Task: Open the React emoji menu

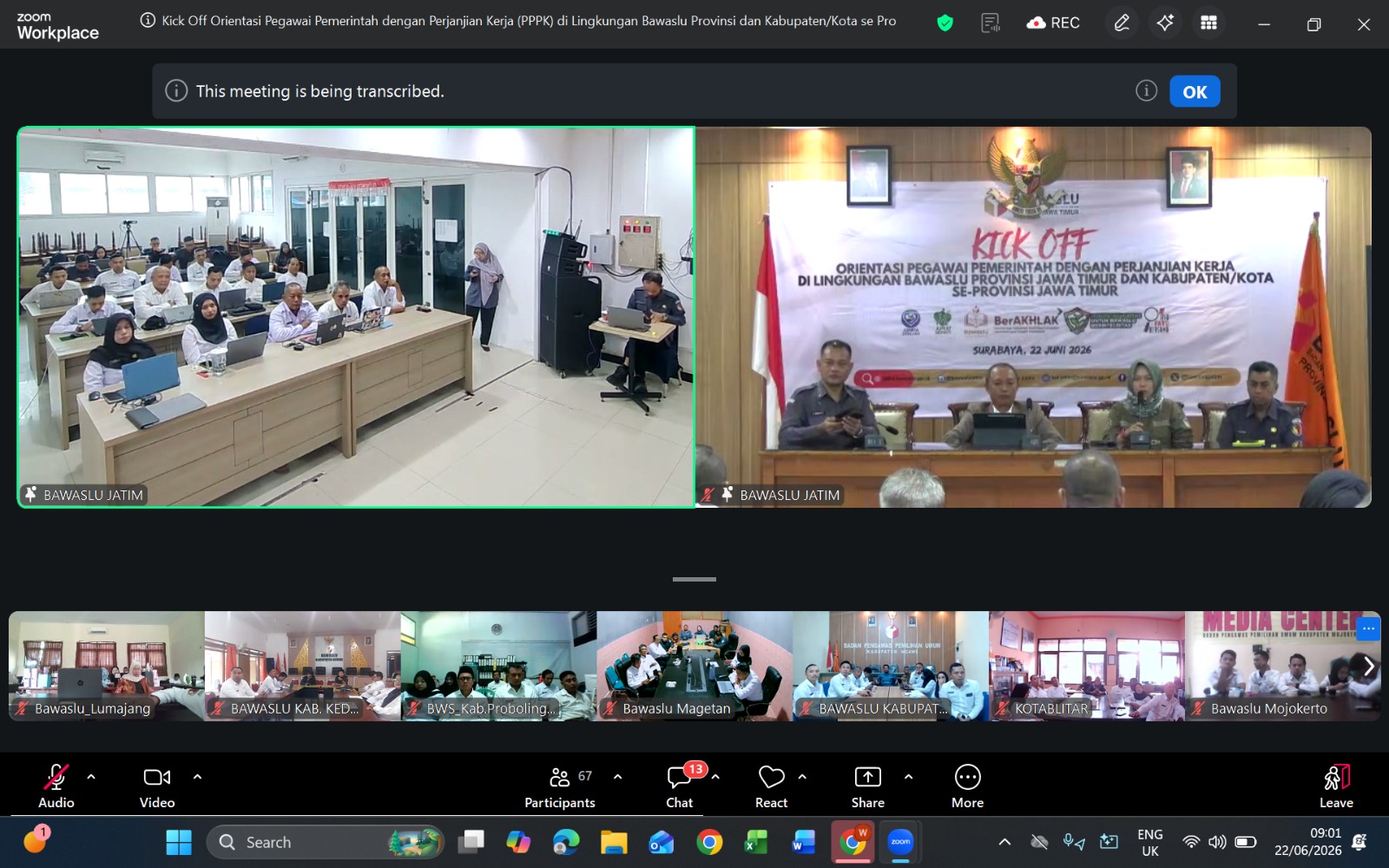Action: pyautogui.click(x=771, y=786)
